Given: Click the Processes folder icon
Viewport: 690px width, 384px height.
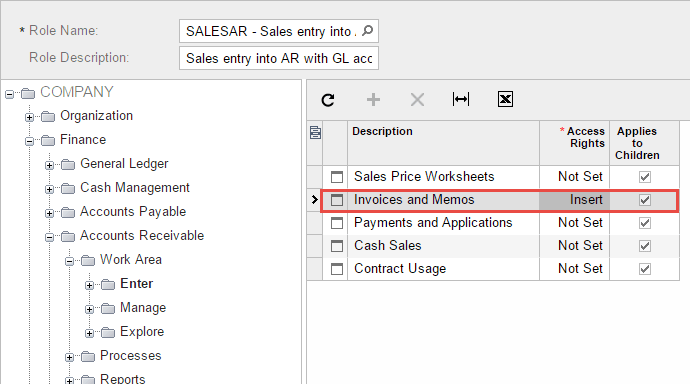Looking at the screenshot, I should pyautogui.click(x=88, y=356).
